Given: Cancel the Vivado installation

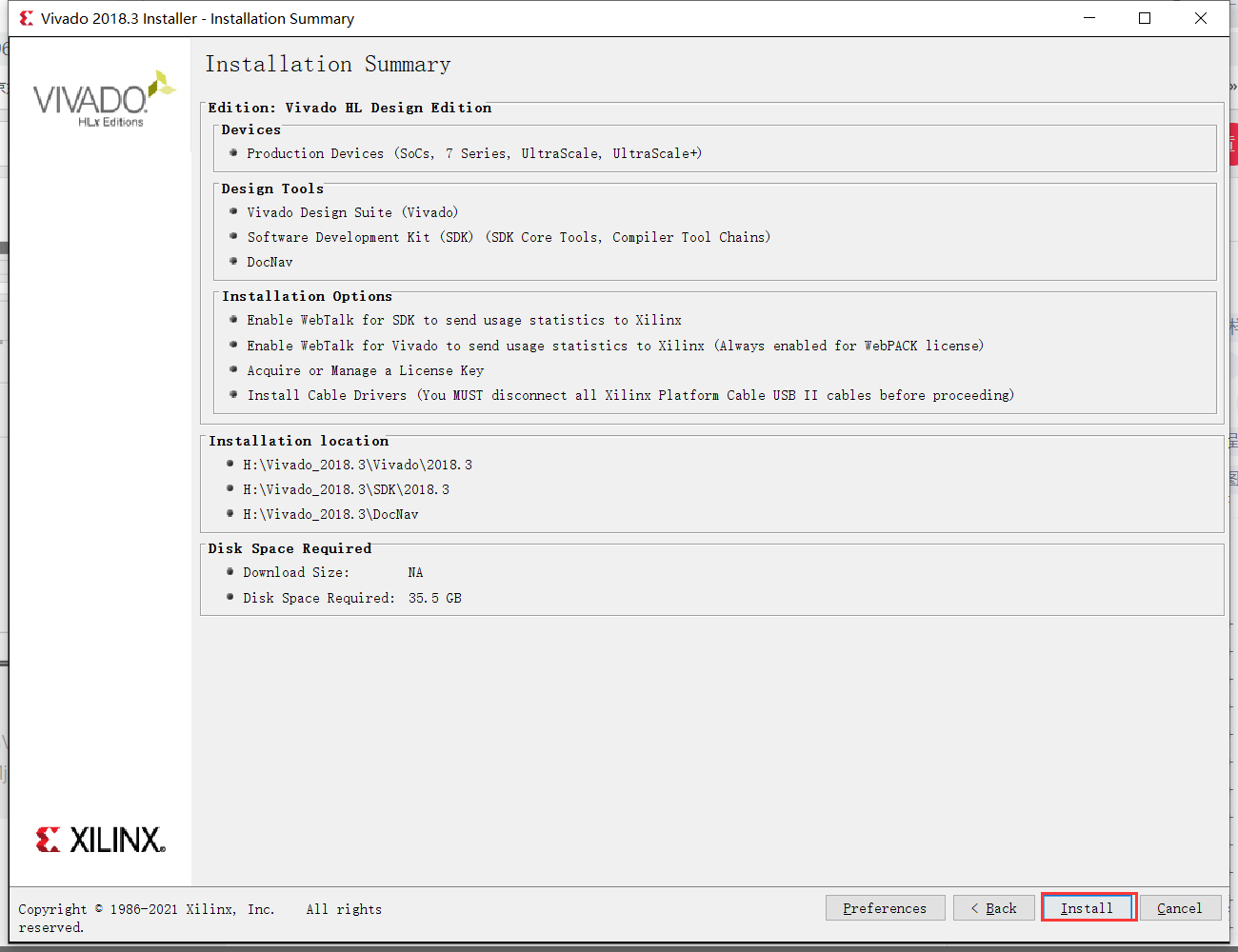Looking at the screenshot, I should click(1180, 907).
